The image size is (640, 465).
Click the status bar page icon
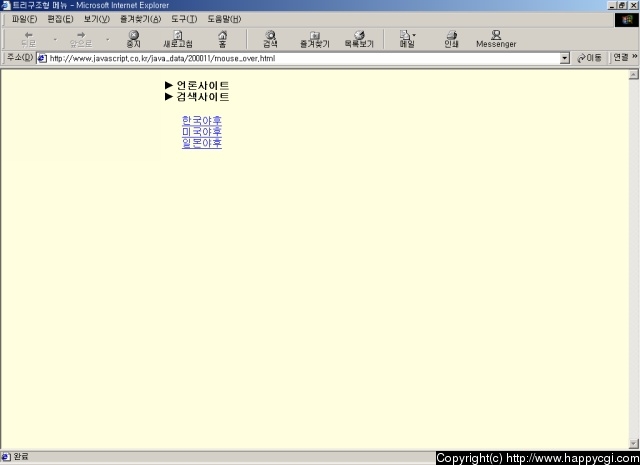click(6, 457)
